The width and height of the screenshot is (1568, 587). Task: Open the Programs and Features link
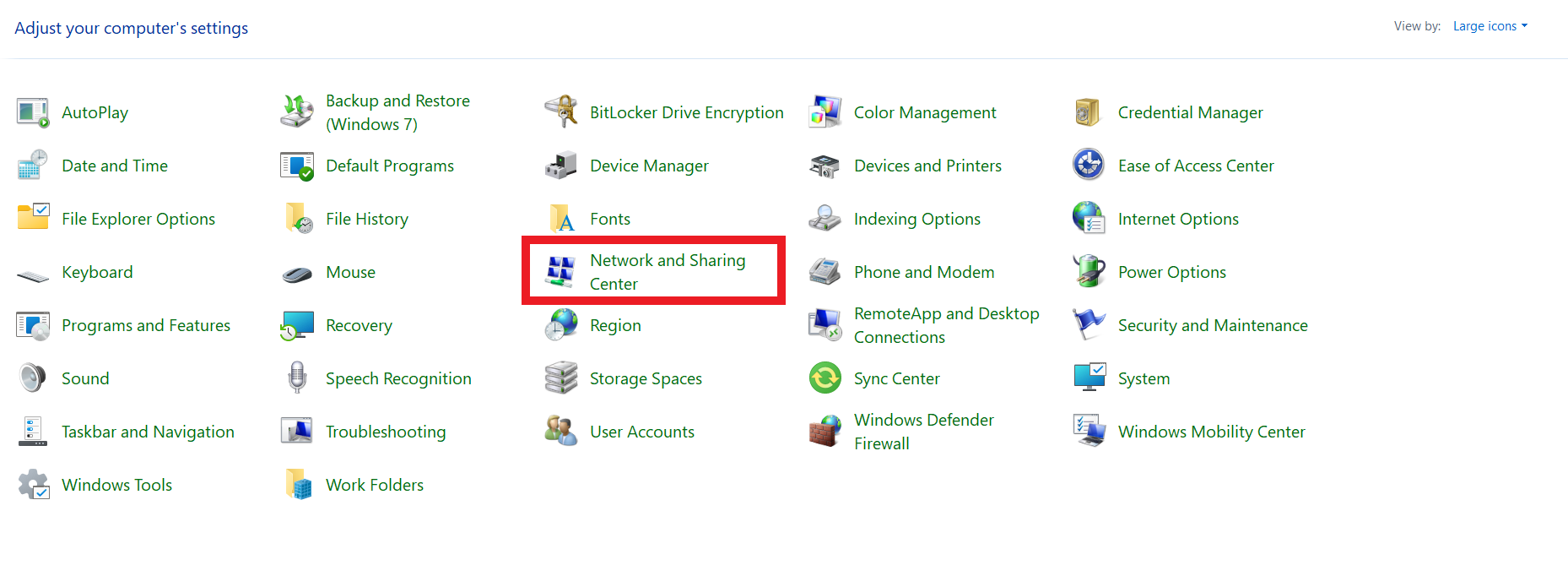pos(146,325)
